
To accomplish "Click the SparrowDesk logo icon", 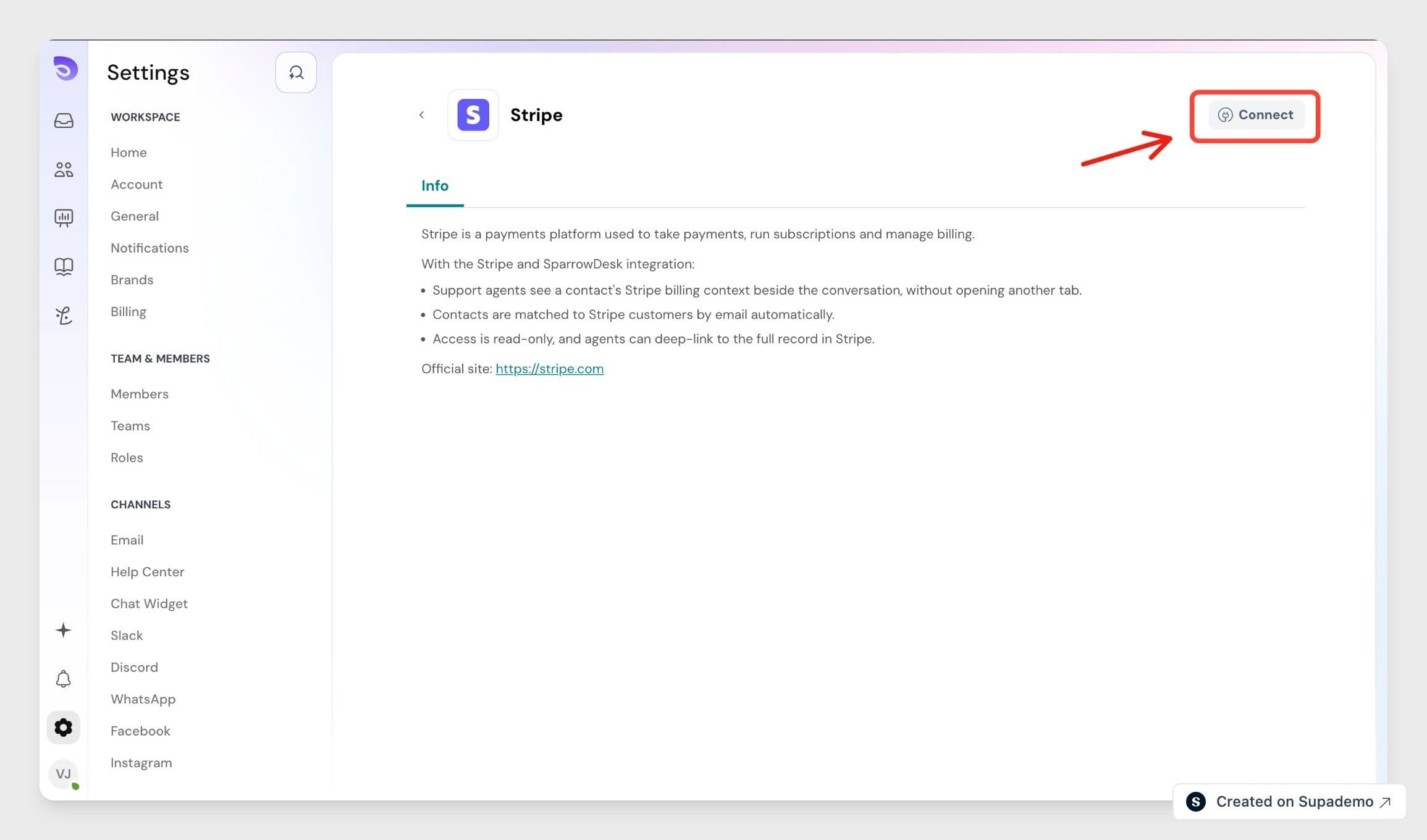I will point(65,68).
